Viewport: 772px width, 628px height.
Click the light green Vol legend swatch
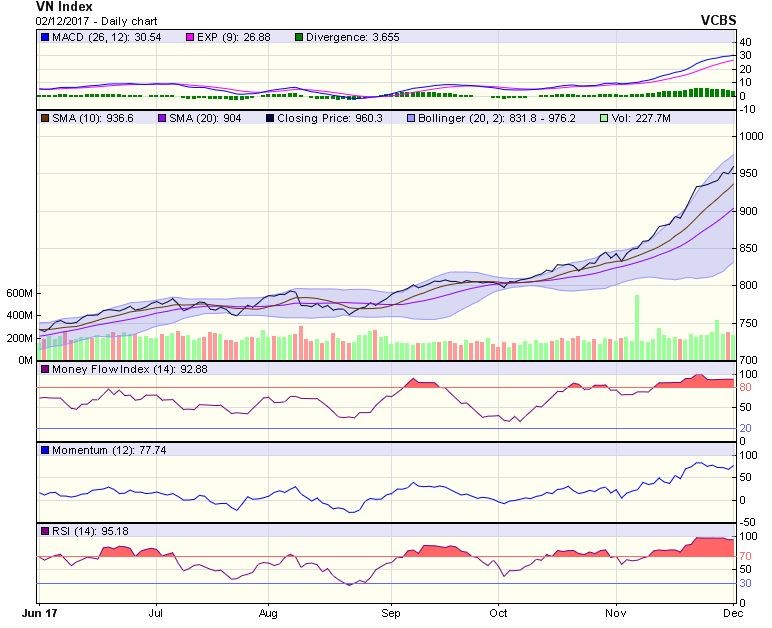602,117
